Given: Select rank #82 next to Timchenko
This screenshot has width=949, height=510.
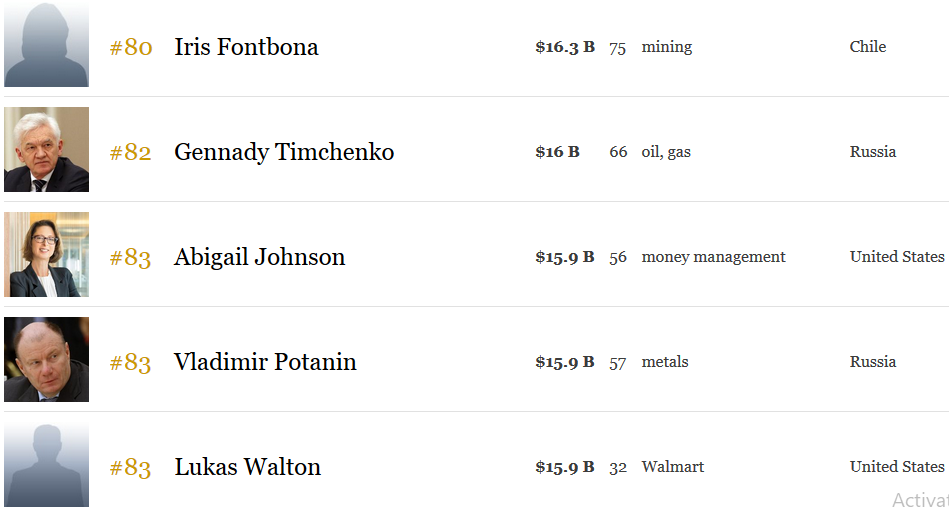Looking at the screenshot, I should (x=130, y=152).
